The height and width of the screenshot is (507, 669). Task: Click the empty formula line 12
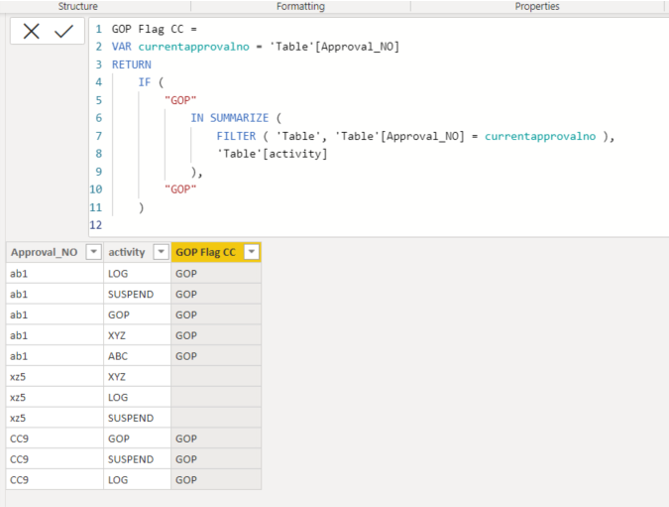[378, 225]
